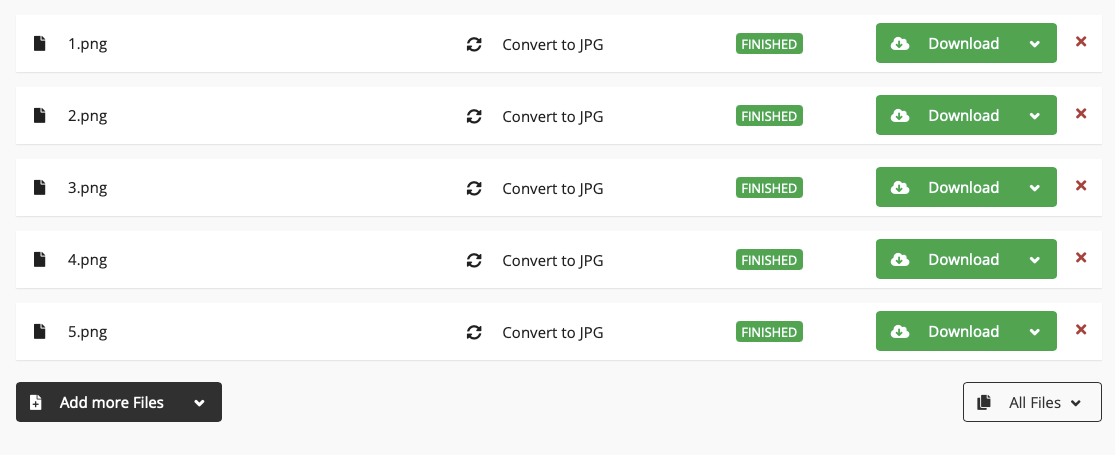The image size is (1115, 455).
Task: Select Convert to JPG on 5.png row
Action: coord(552,332)
